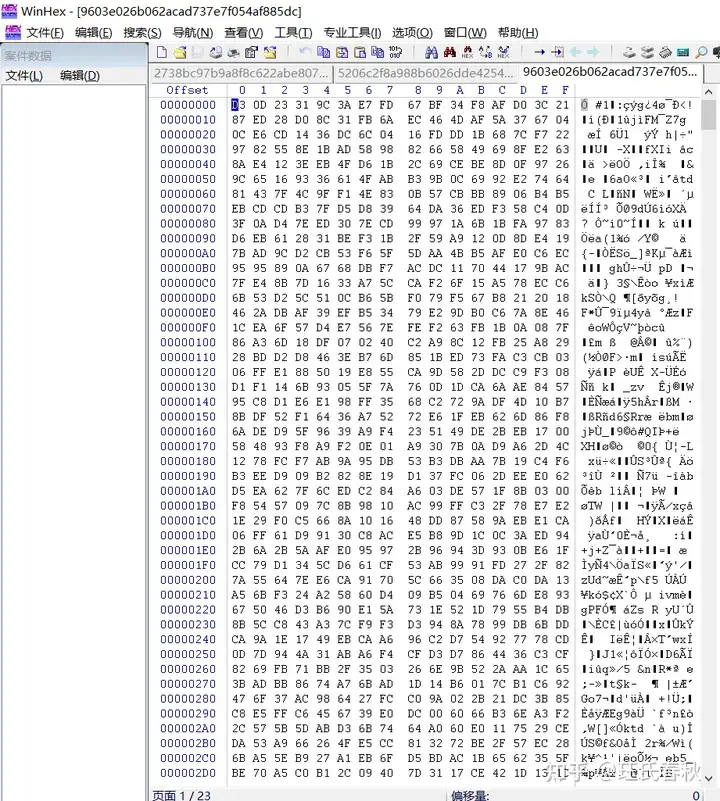Click the Open Folder icon after Properties

click(269, 52)
